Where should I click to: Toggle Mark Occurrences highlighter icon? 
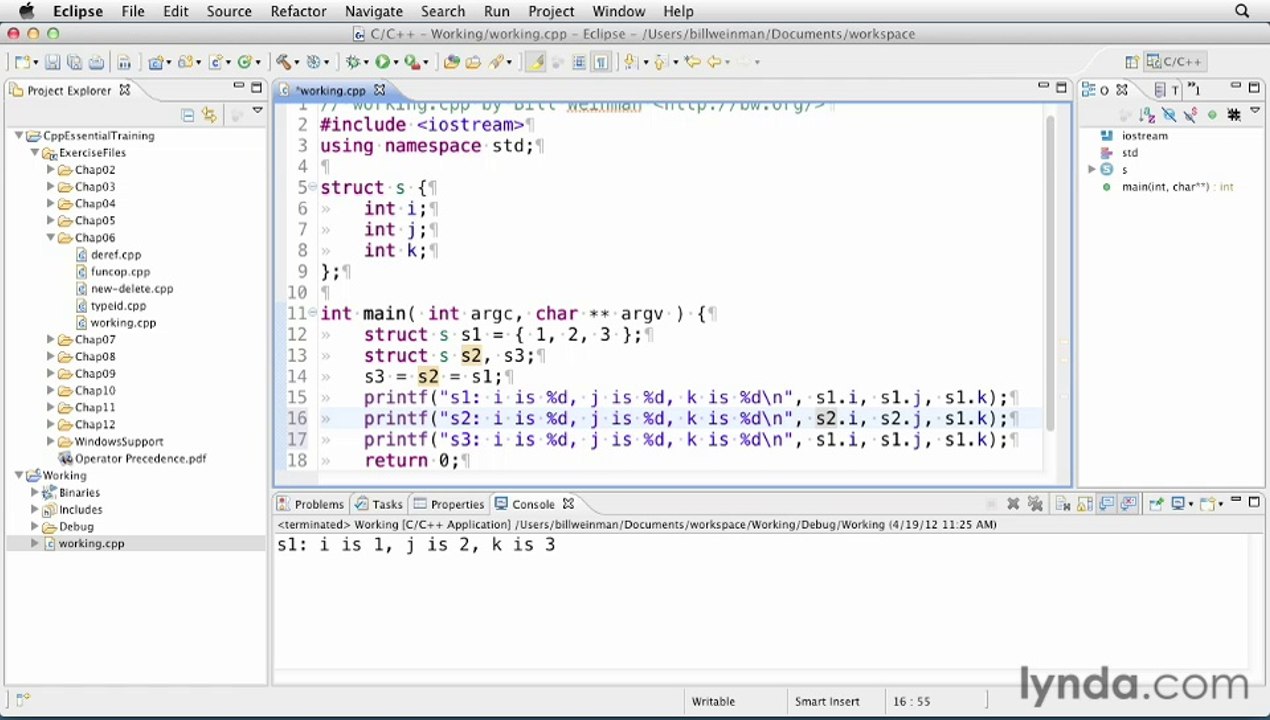coord(535,62)
